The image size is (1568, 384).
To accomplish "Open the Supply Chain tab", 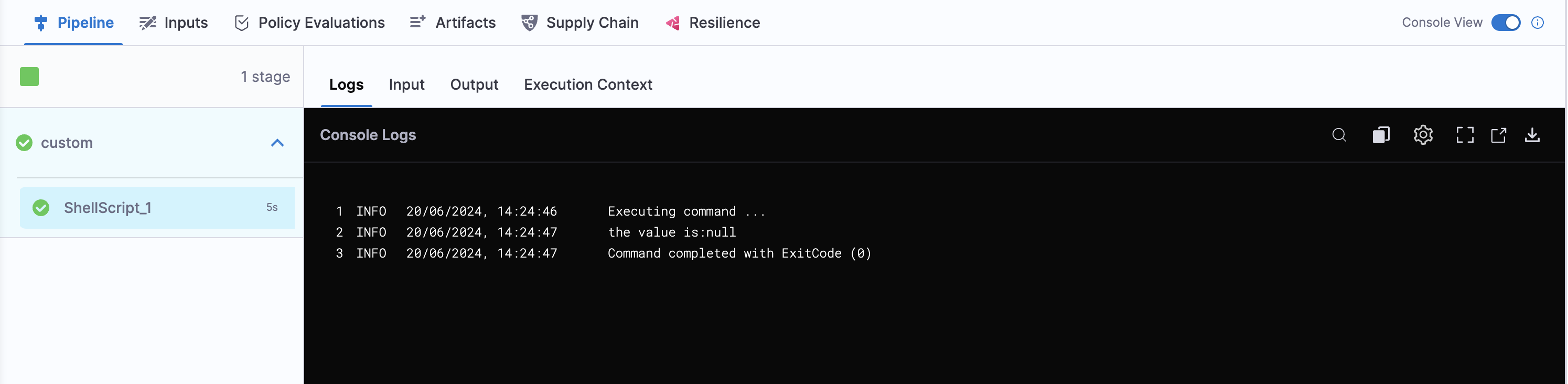I will click(580, 23).
